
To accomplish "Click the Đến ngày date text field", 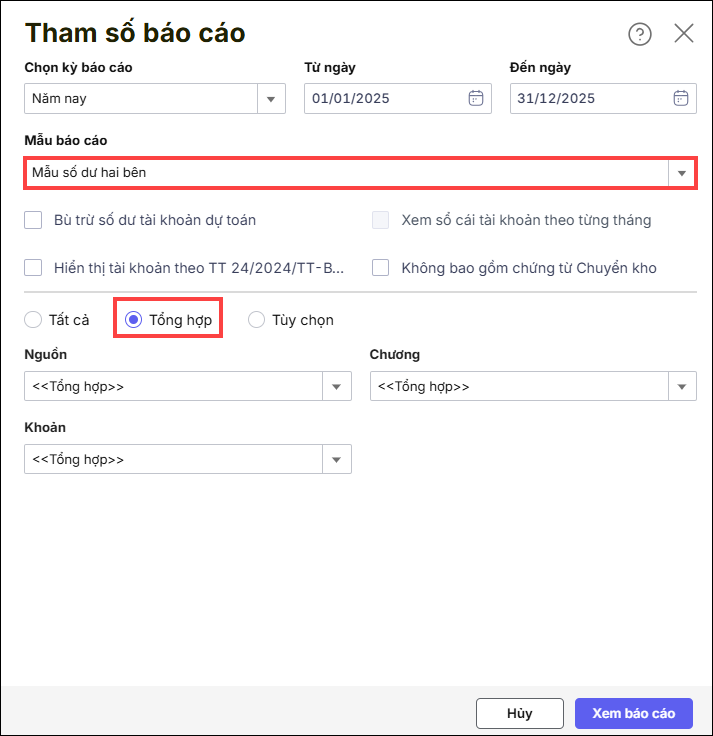I will (590, 99).
